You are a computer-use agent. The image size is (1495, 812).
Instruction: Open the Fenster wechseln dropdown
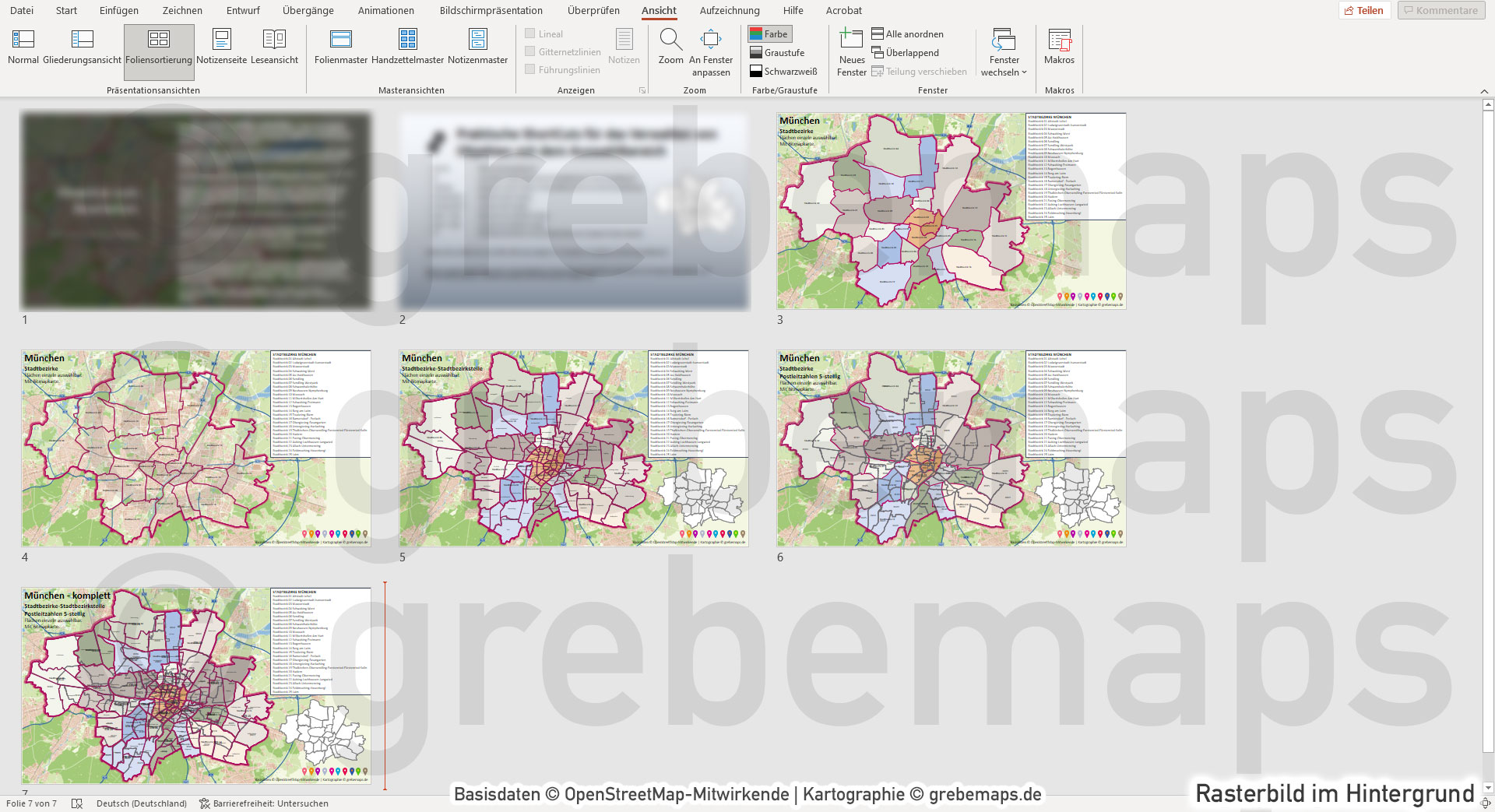coord(1004,56)
